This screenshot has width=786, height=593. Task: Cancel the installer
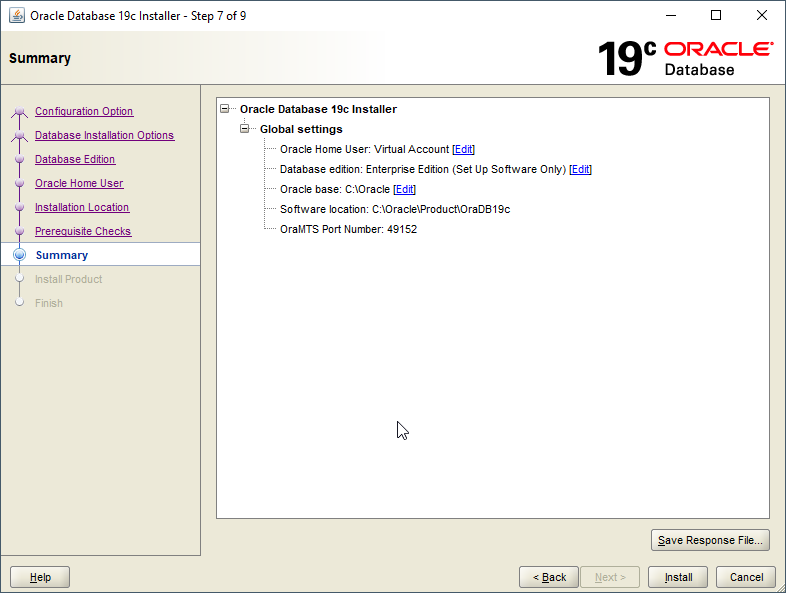tap(746, 577)
